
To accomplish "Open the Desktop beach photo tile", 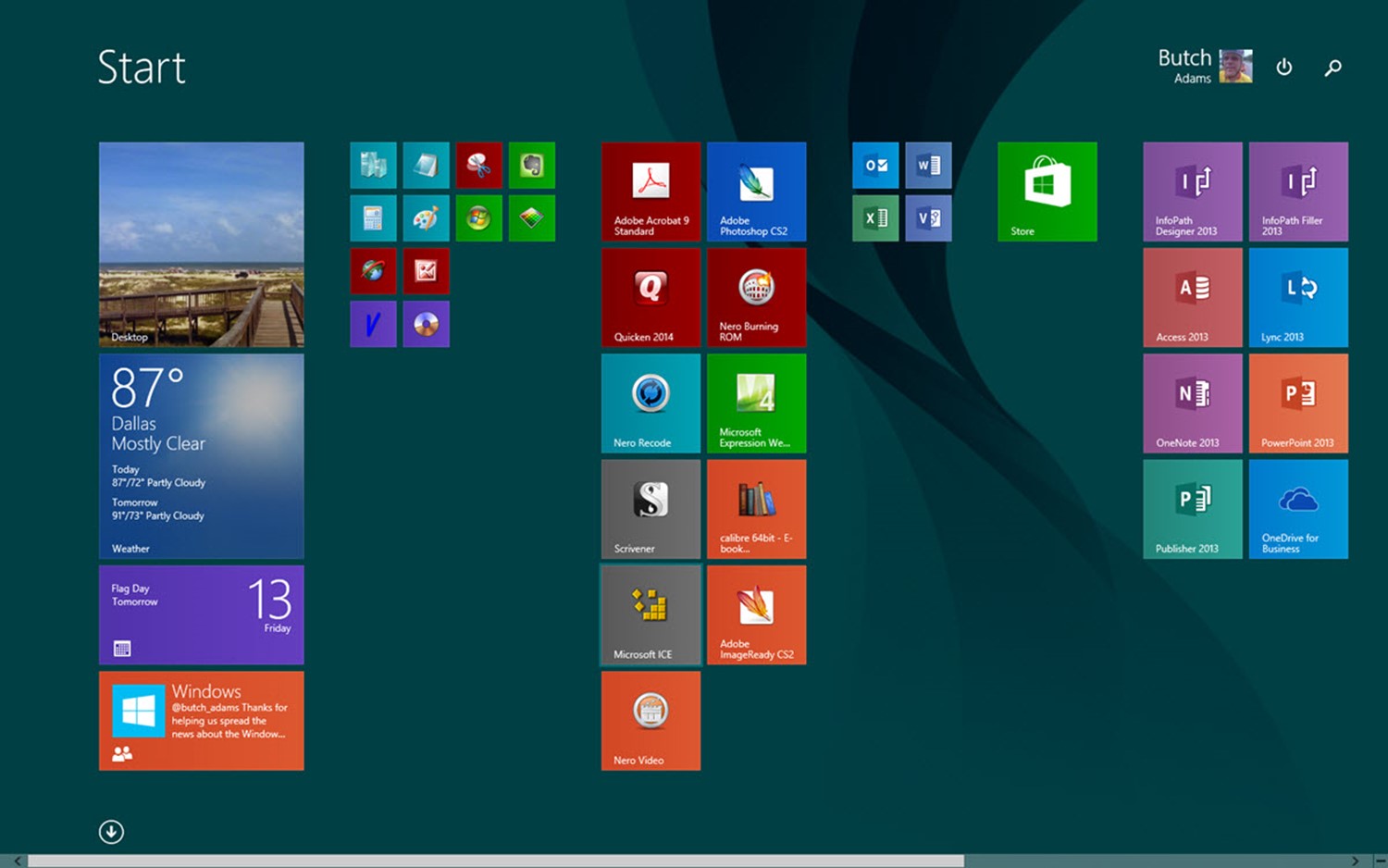I will (202, 244).
